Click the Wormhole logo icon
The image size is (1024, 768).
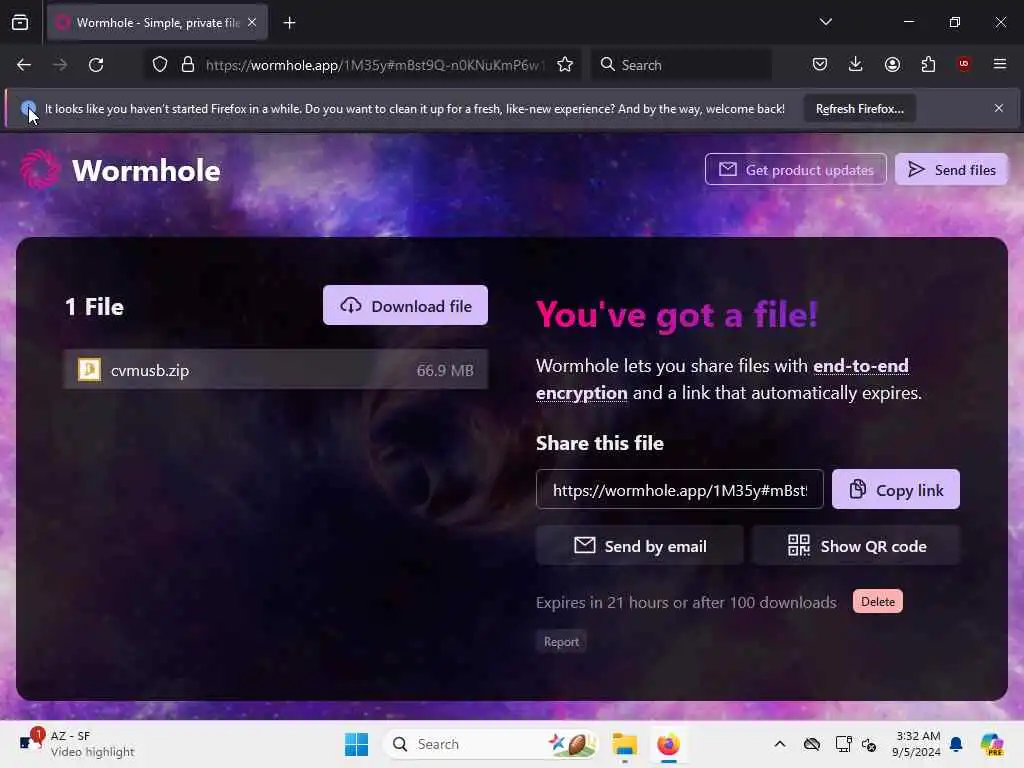40,169
